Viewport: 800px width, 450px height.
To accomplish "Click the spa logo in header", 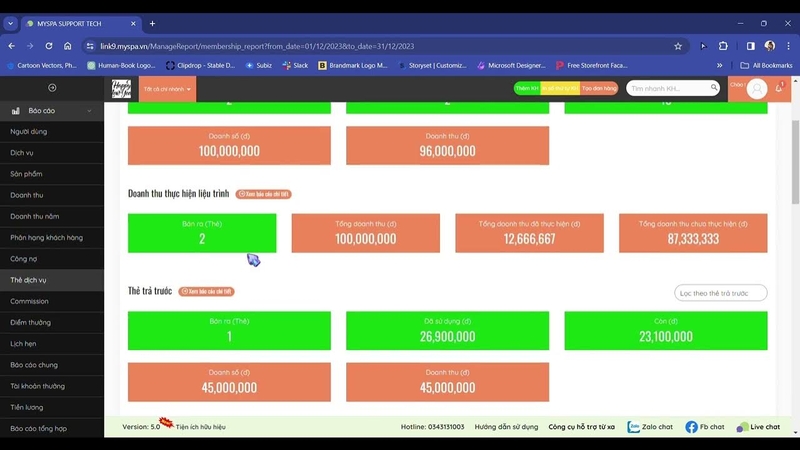I will (x=121, y=89).
